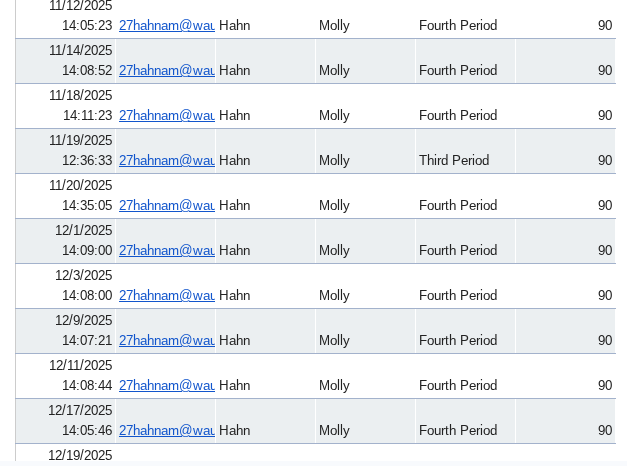Click the email link beside timestamp 14:07:21
The width and height of the screenshot is (627, 466).
[166, 341]
